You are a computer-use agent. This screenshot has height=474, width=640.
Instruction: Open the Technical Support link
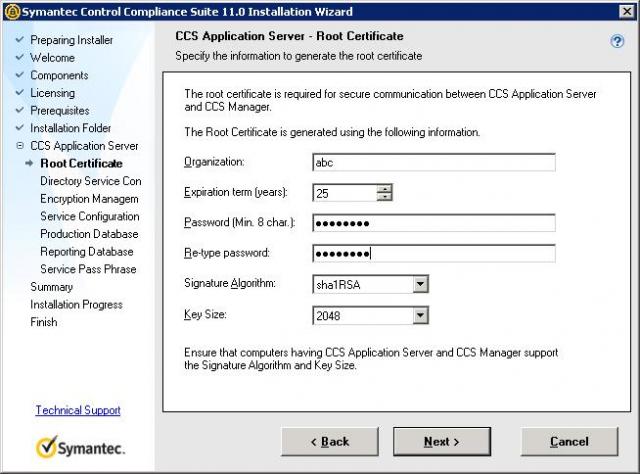pos(78,410)
